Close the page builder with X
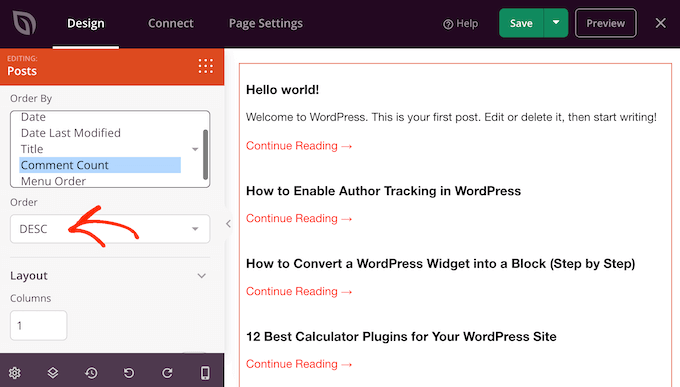This screenshot has height=387, width=680. (x=660, y=23)
